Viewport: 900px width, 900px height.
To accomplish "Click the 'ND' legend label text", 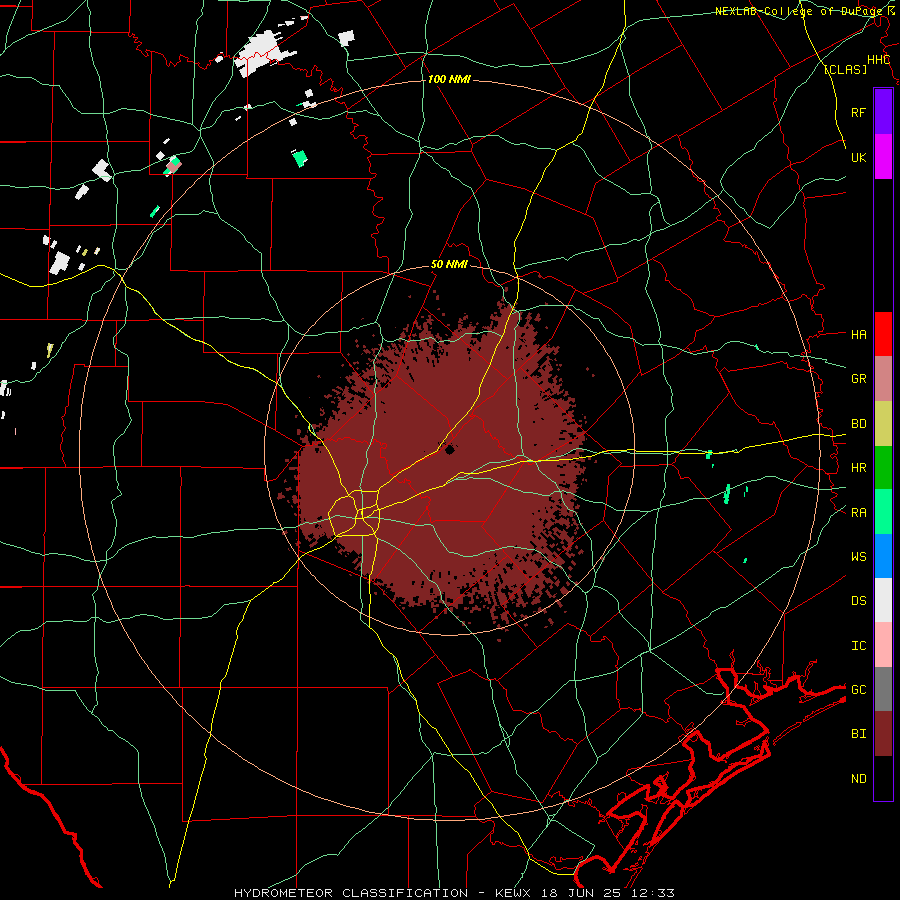I will coord(858,779).
